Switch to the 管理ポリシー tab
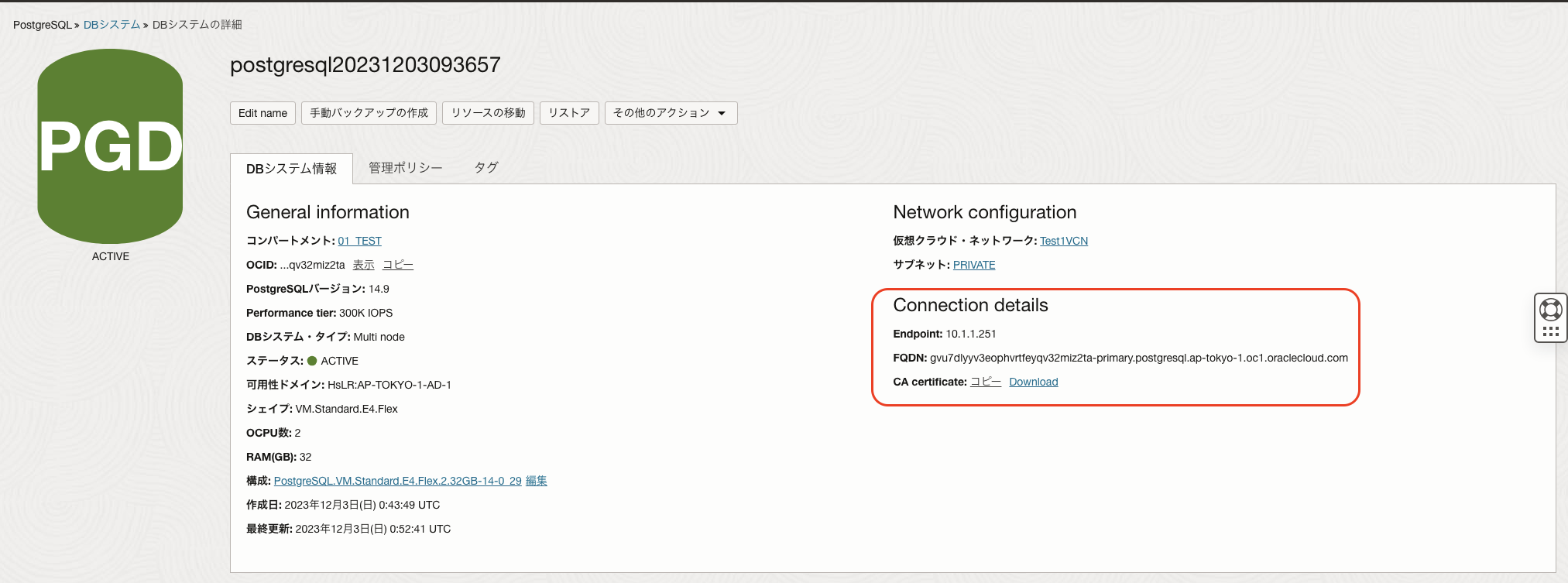This screenshot has width=1568, height=583. (405, 168)
